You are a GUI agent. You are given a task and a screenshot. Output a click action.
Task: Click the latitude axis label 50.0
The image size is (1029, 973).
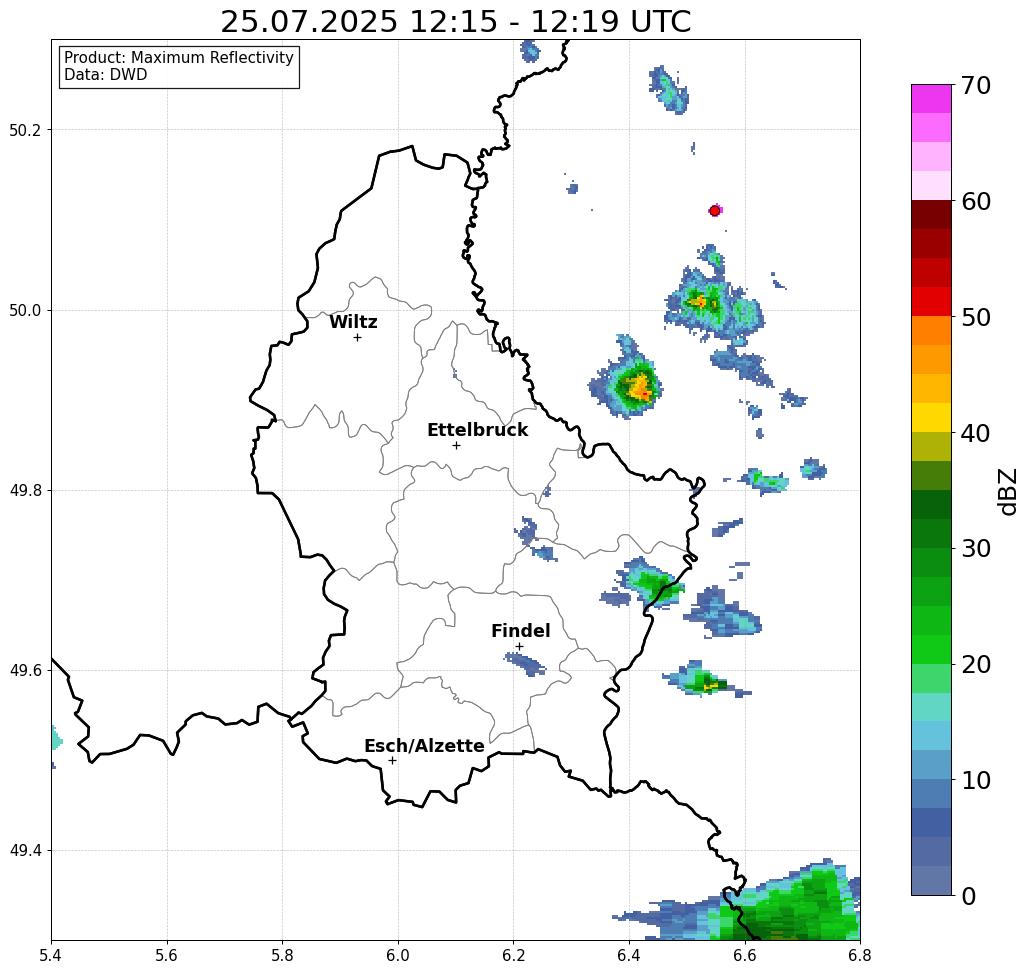[x=25, y=310]
